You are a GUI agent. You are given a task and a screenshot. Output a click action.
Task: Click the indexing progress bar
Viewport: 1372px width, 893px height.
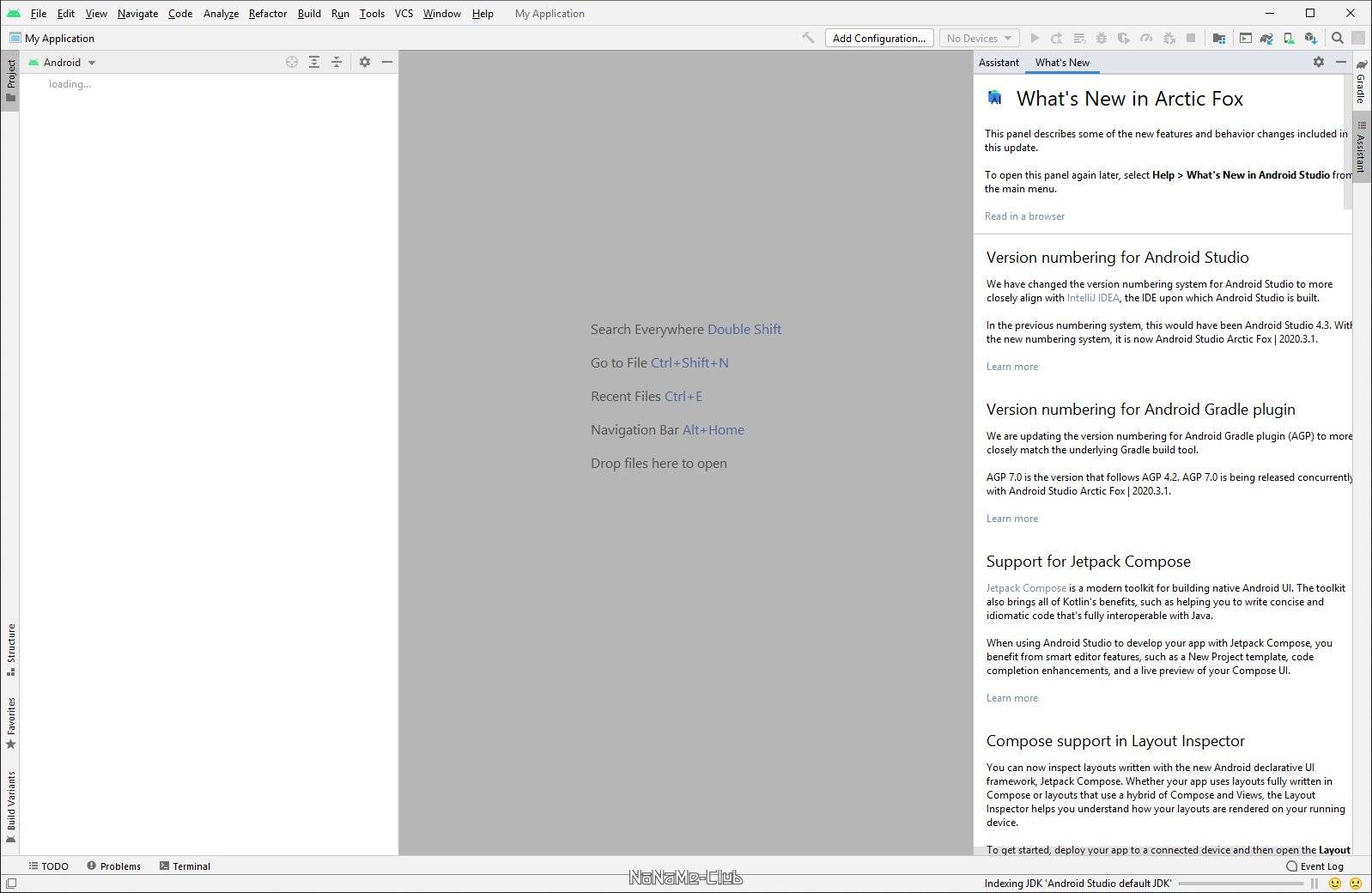[1241, 883]
